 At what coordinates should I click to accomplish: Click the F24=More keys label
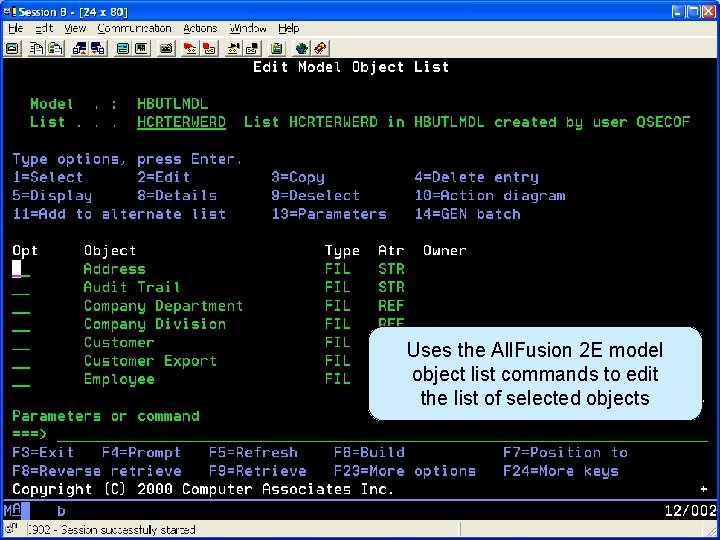point(561,471)
